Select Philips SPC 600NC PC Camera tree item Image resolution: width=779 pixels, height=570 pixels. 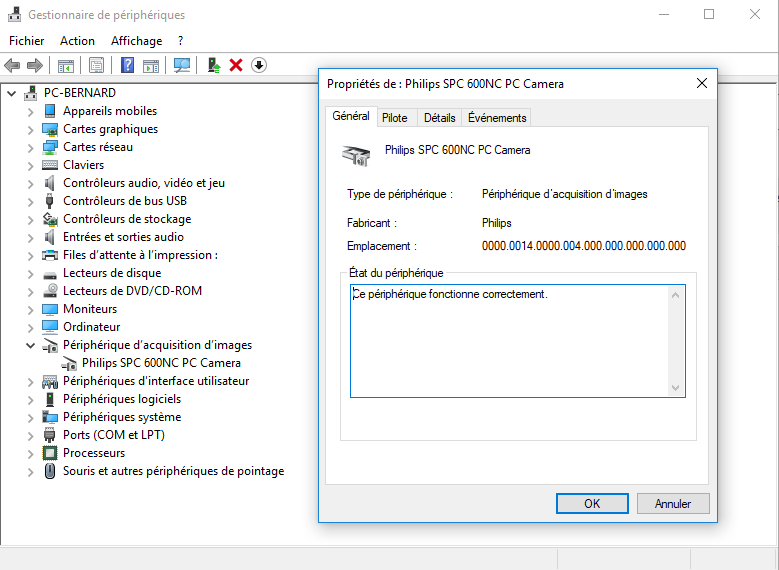[x=161, y=363]
